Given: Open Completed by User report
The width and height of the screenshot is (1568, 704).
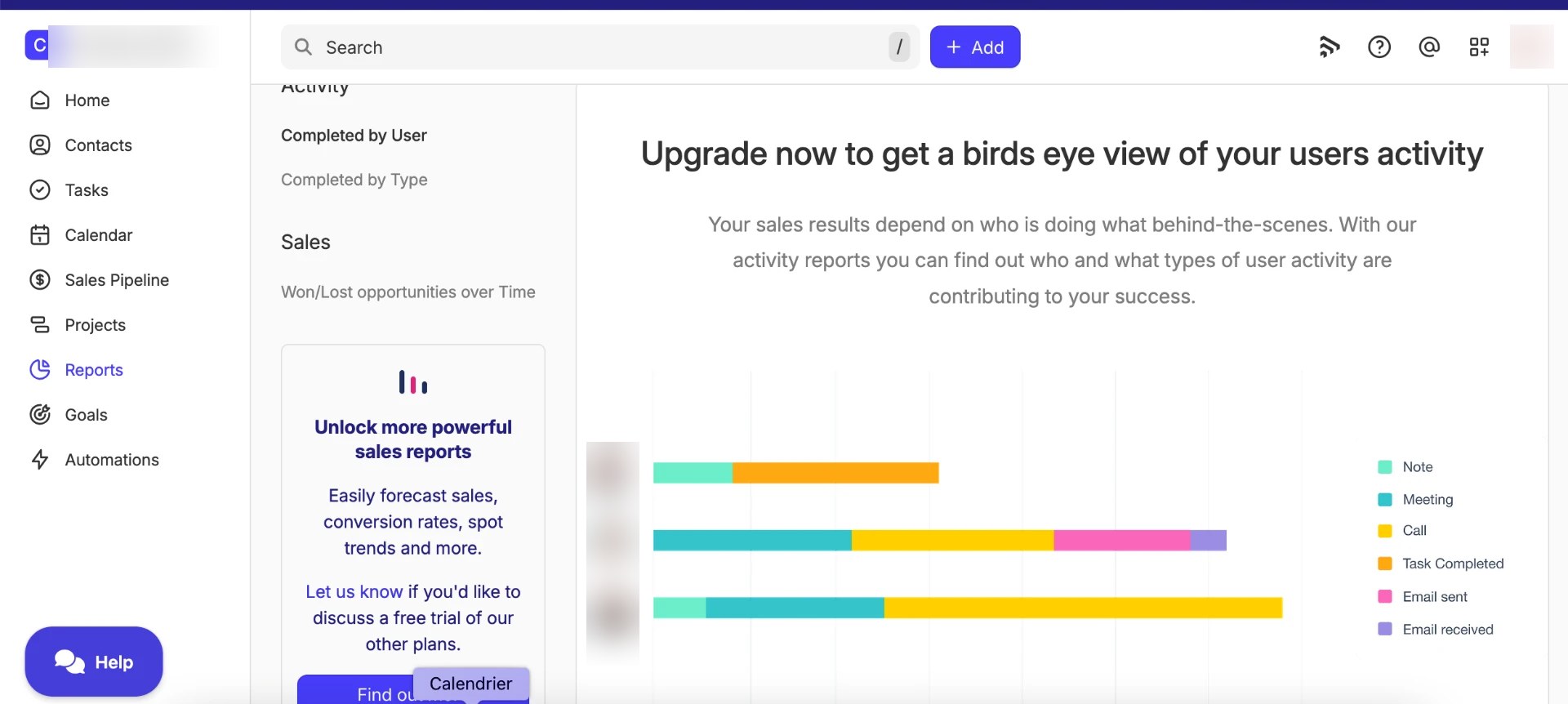Looking at the screenshot, I should (354, 136).
